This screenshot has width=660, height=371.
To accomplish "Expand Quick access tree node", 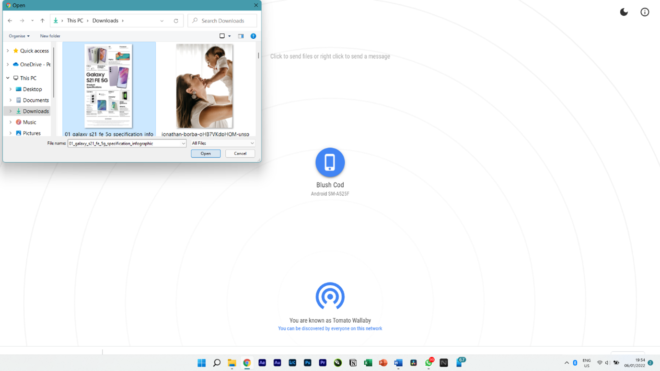I will point(8,51).
